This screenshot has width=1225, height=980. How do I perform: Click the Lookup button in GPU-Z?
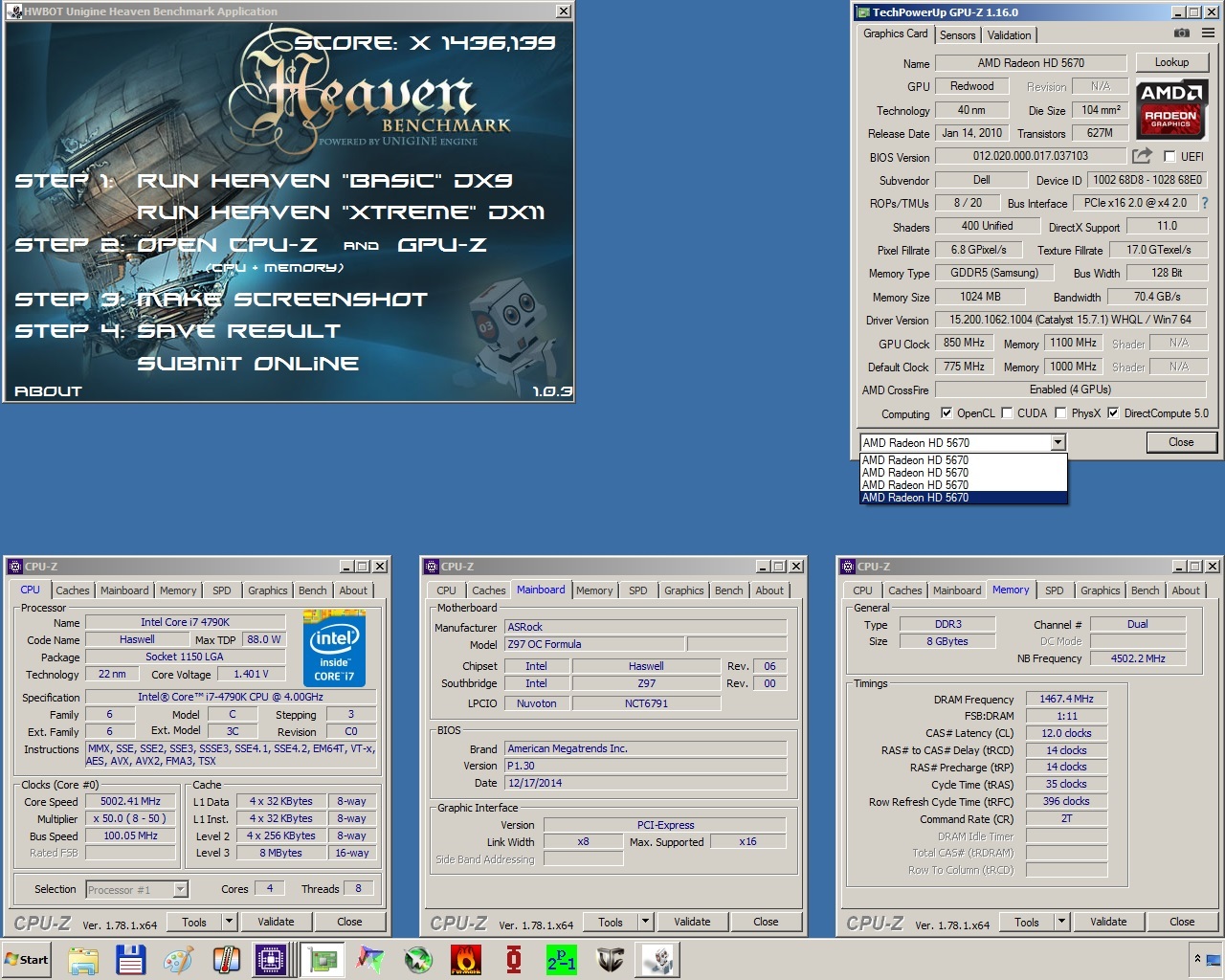[x=1171, y=62]
